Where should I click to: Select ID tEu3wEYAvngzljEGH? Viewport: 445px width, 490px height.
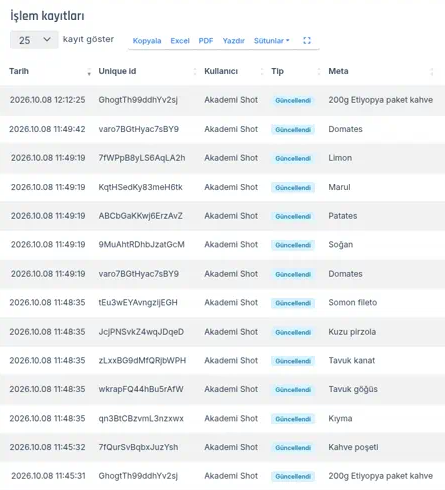(x=138, y=302)
